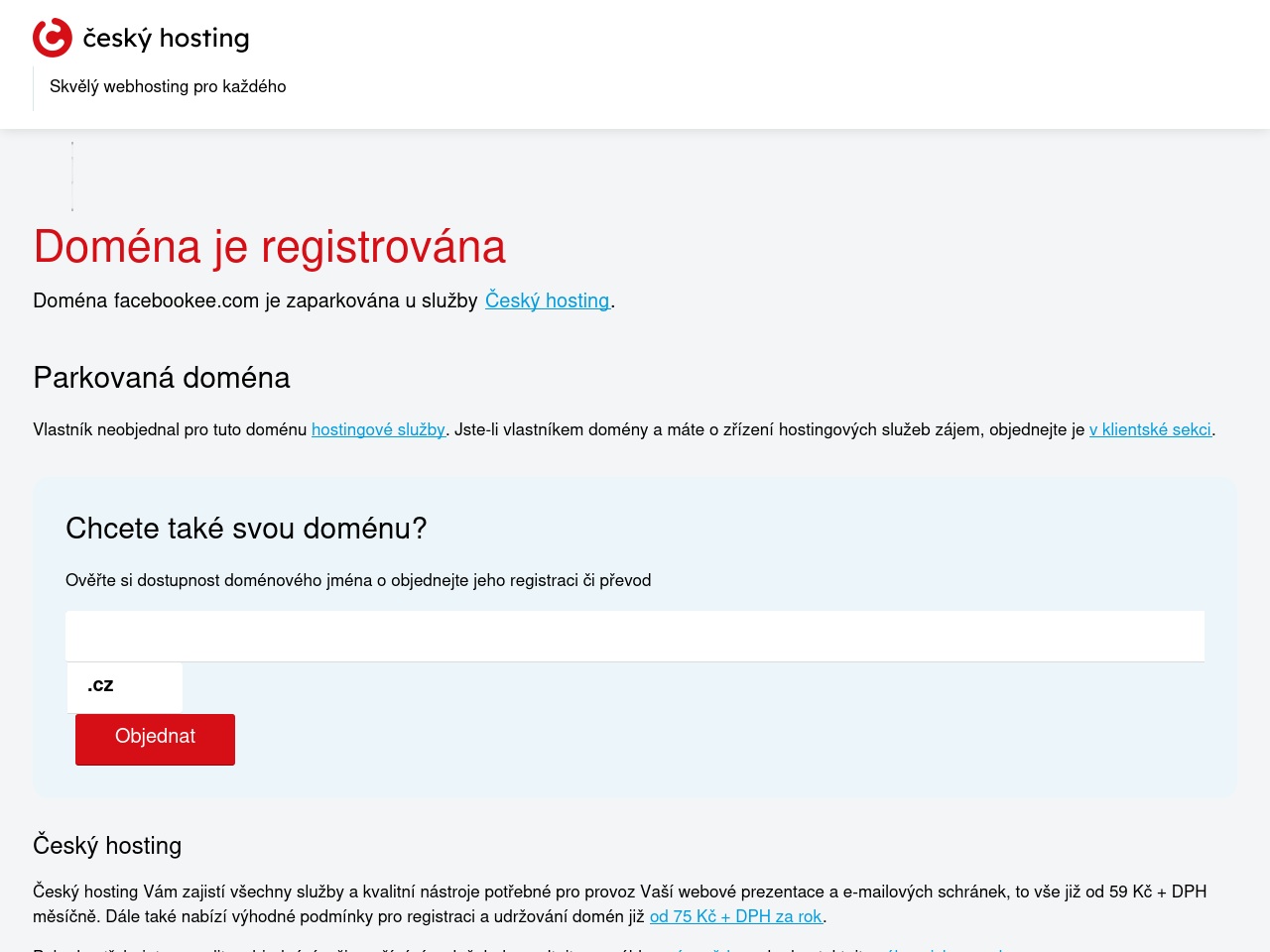1270x952 pixels.
Task: Click the red Český hosting logo icon
Action: [53, 38]
